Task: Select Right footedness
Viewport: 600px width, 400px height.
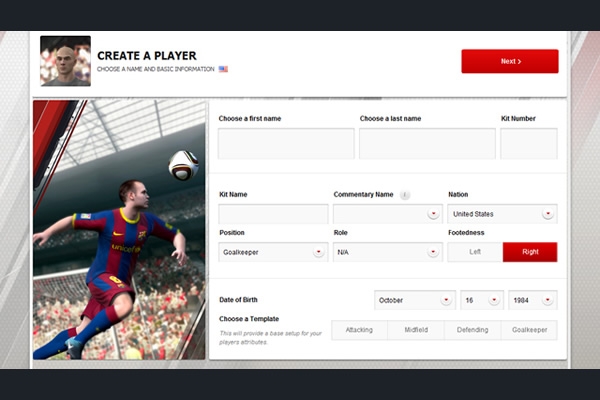Action: (530, 252)
